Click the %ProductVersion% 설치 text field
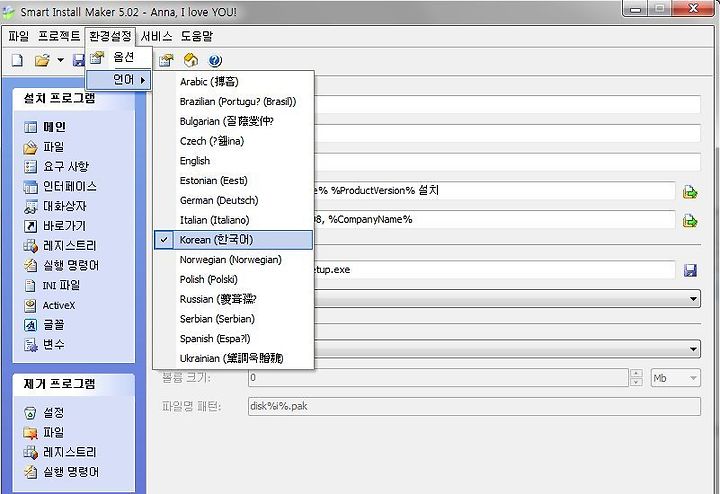 point(495,191)
